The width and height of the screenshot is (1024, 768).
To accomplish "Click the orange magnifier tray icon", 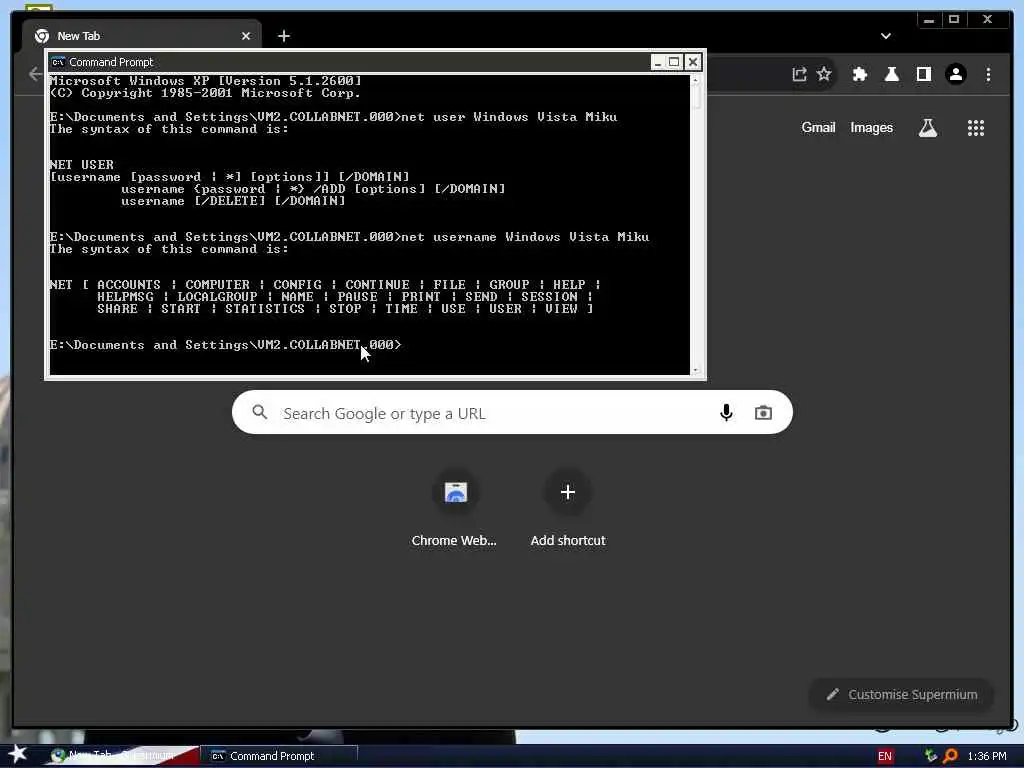I will pos(950,756).
